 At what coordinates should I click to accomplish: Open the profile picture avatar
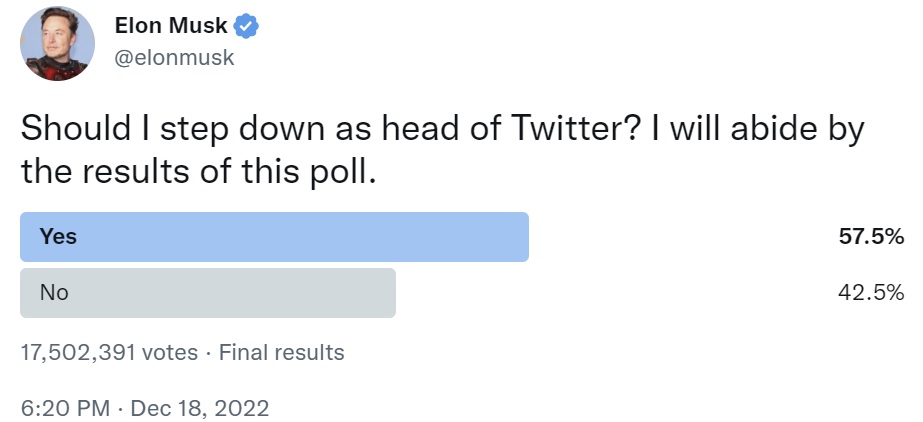tap(57, 42)
